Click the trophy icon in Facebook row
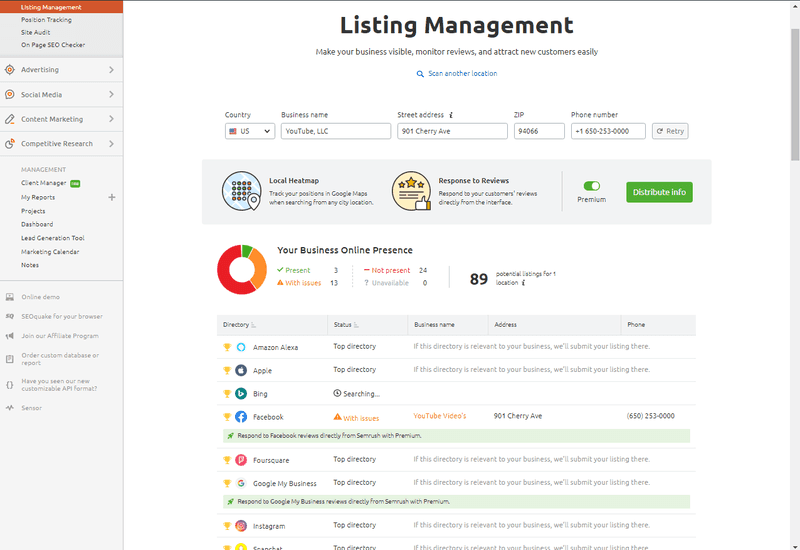Image resolution: width=800 pixels, height=550 pixels. (x=227, y=417)
